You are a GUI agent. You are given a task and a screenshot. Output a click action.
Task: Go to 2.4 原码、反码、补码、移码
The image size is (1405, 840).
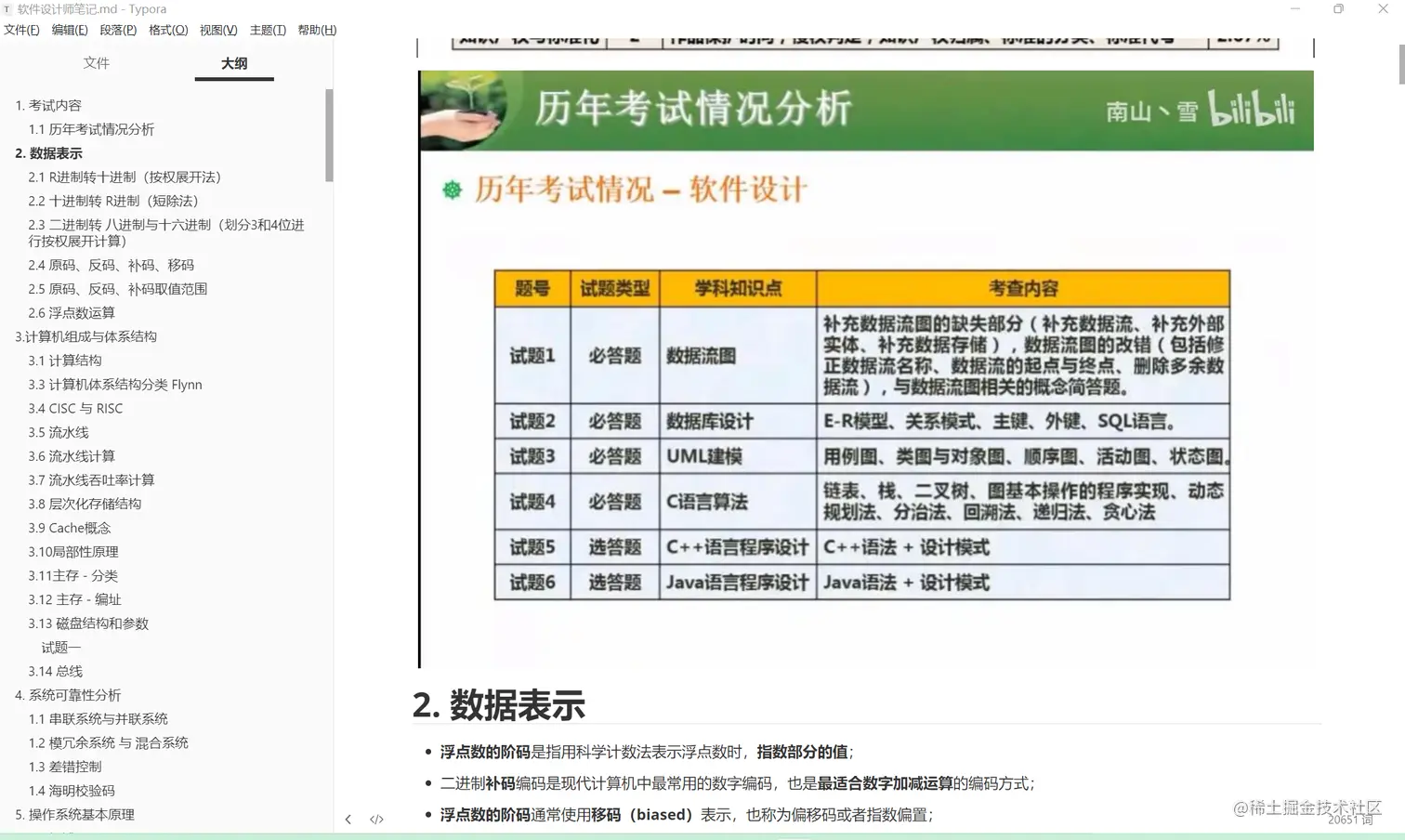point(112,265)
